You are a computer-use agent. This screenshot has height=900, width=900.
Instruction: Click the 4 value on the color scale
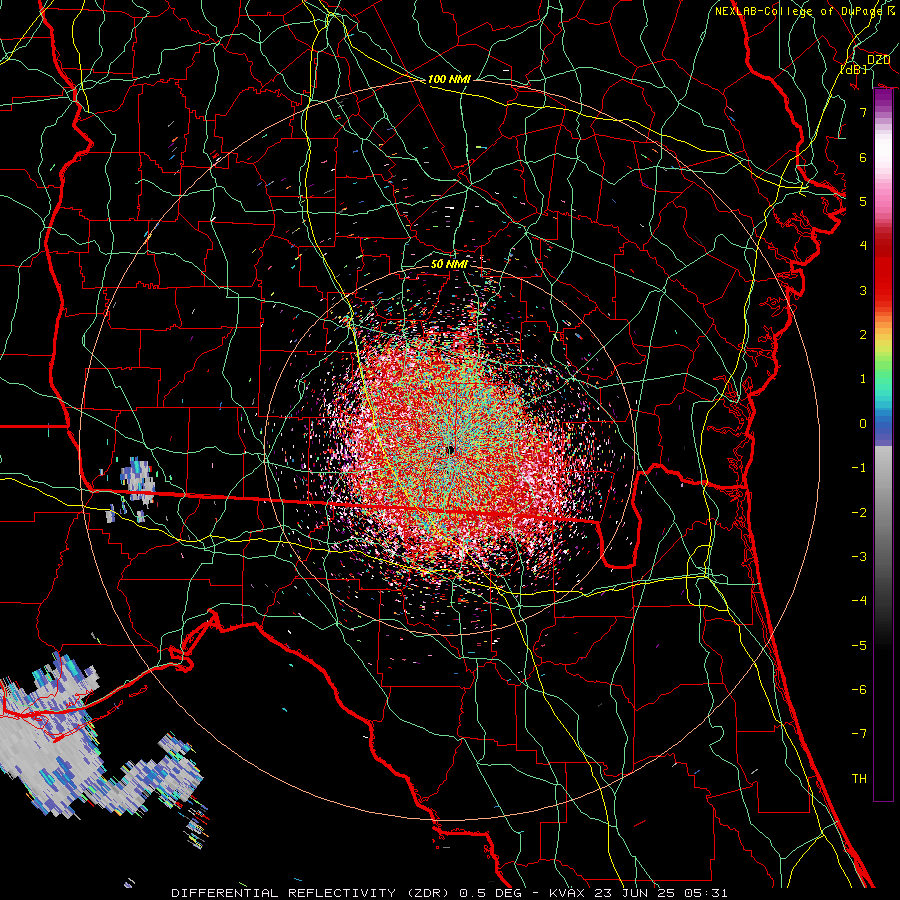point(863,246)
